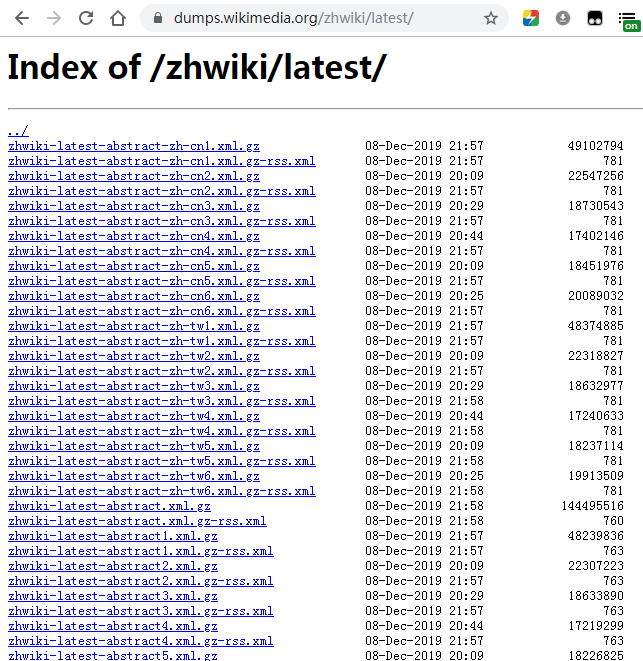Viewport: 643px width, 661px height.
Task: Bookmark this page with the star
Action: coord(491,18)
